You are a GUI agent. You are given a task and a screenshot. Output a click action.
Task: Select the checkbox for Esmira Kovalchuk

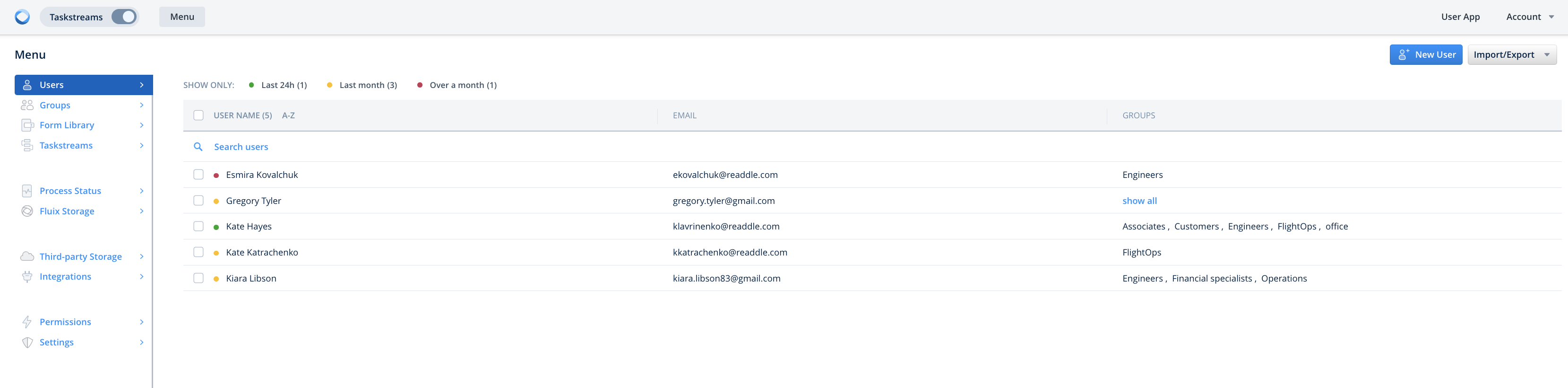198,175
